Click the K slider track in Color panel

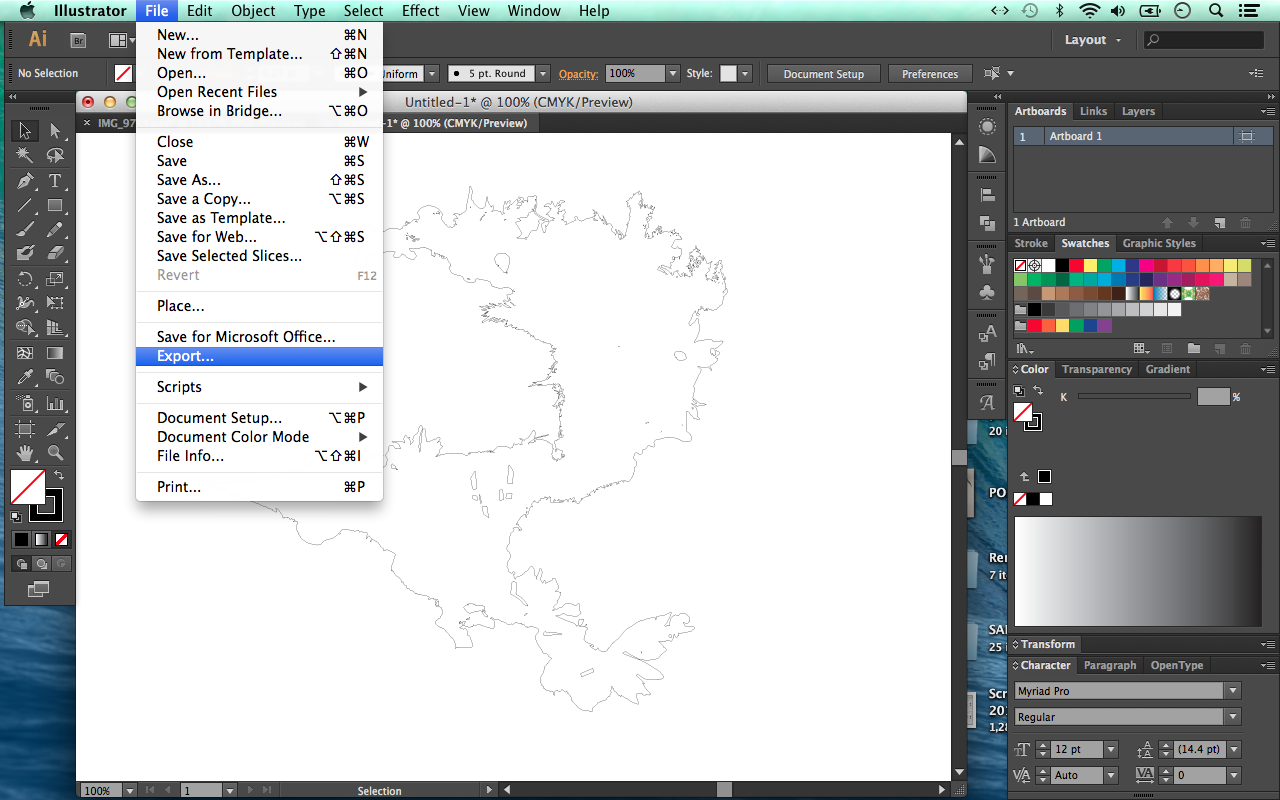[1134, 397]
